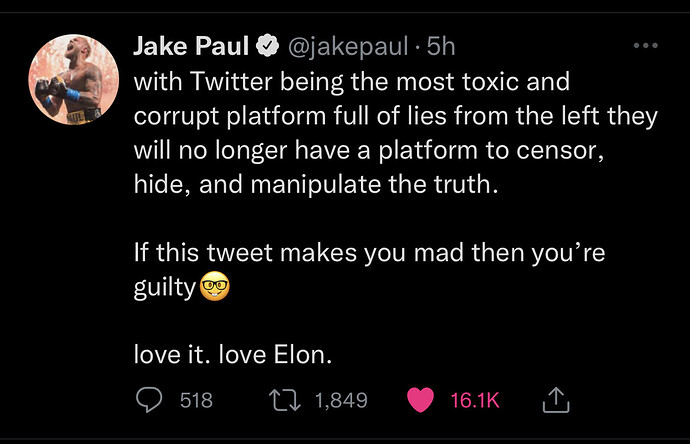The image size is (690, 444).
Task: Click the nerd face emoji after guilty
Action: [x=215, y=286]
